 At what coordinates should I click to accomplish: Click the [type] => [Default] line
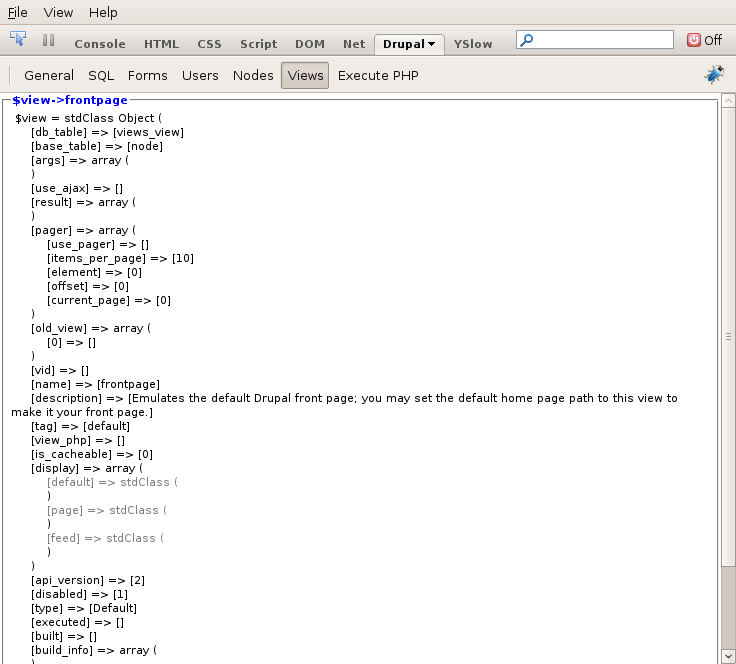(x=84, y=609)
